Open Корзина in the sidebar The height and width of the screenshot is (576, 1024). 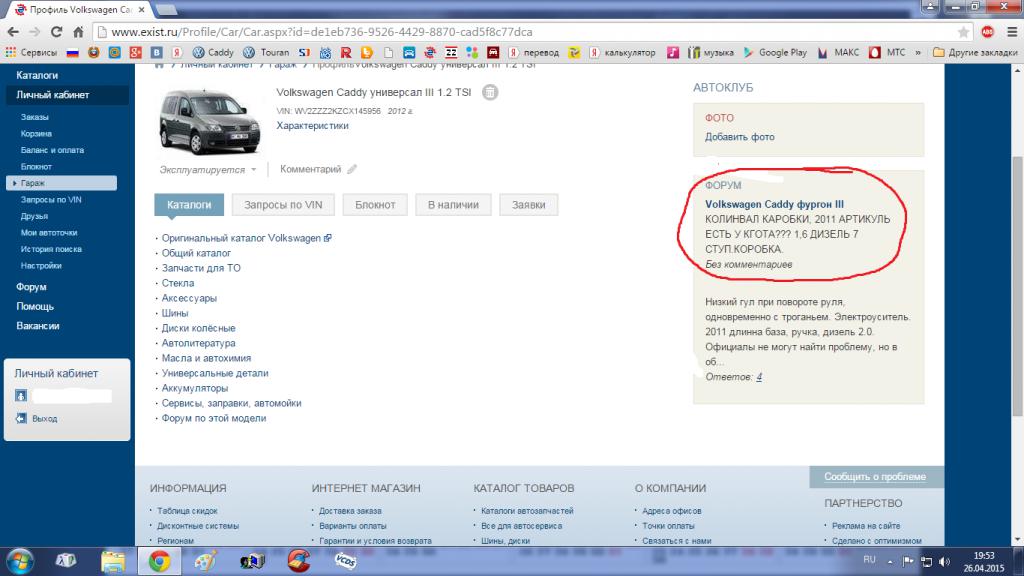(36, 133)
